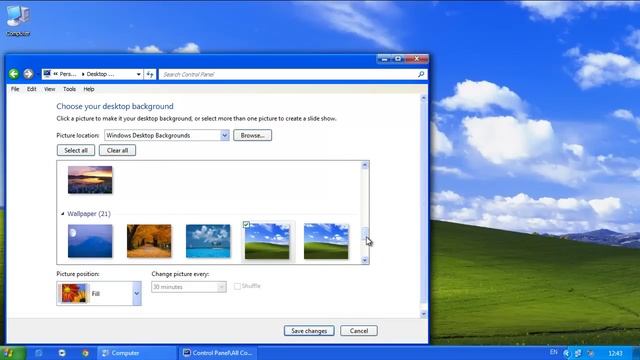Image resolution: width=640 pixels, height=360 pixels.
Task: Click the Show desktop strip beside the clock
Action: (x=635, y=353)
